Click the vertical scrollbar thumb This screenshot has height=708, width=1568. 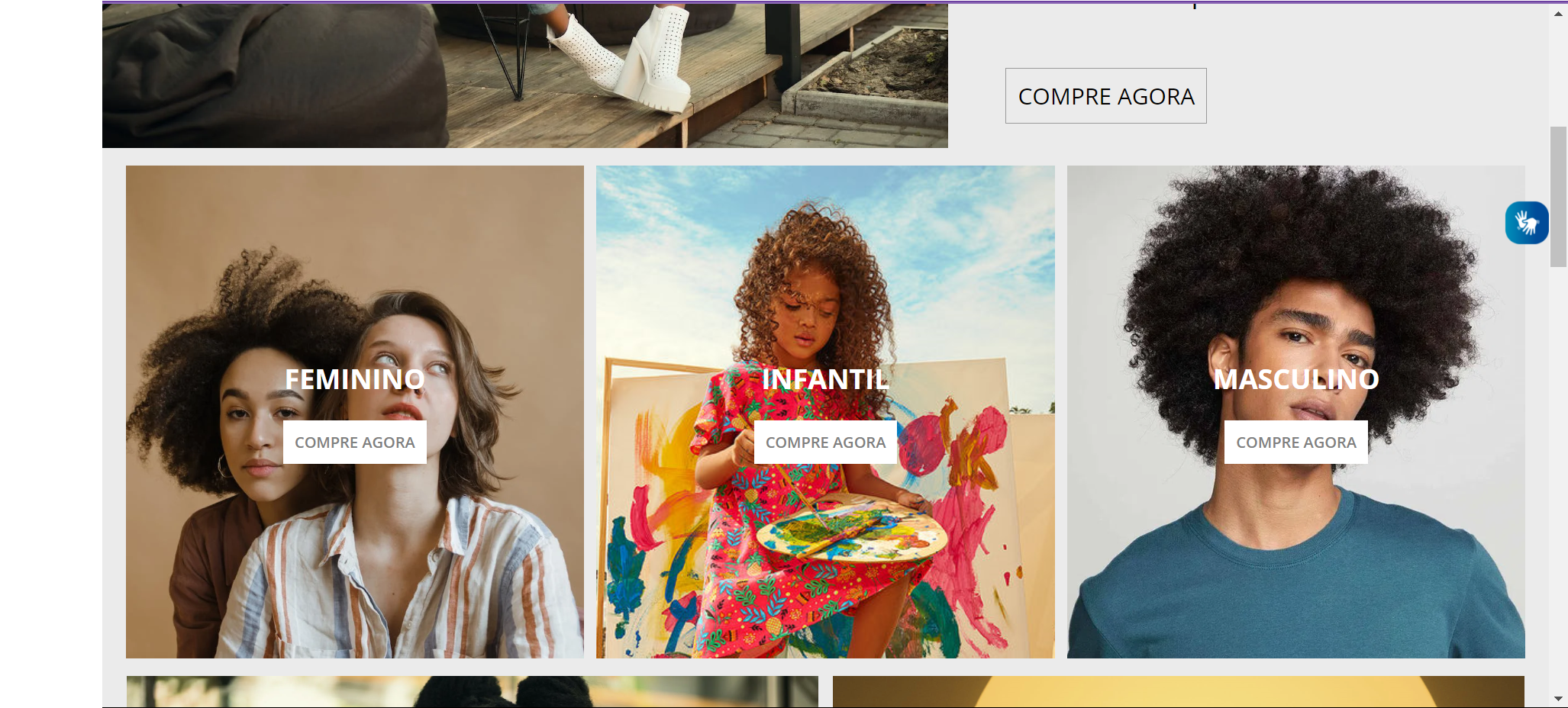[x=1558, y=197]
